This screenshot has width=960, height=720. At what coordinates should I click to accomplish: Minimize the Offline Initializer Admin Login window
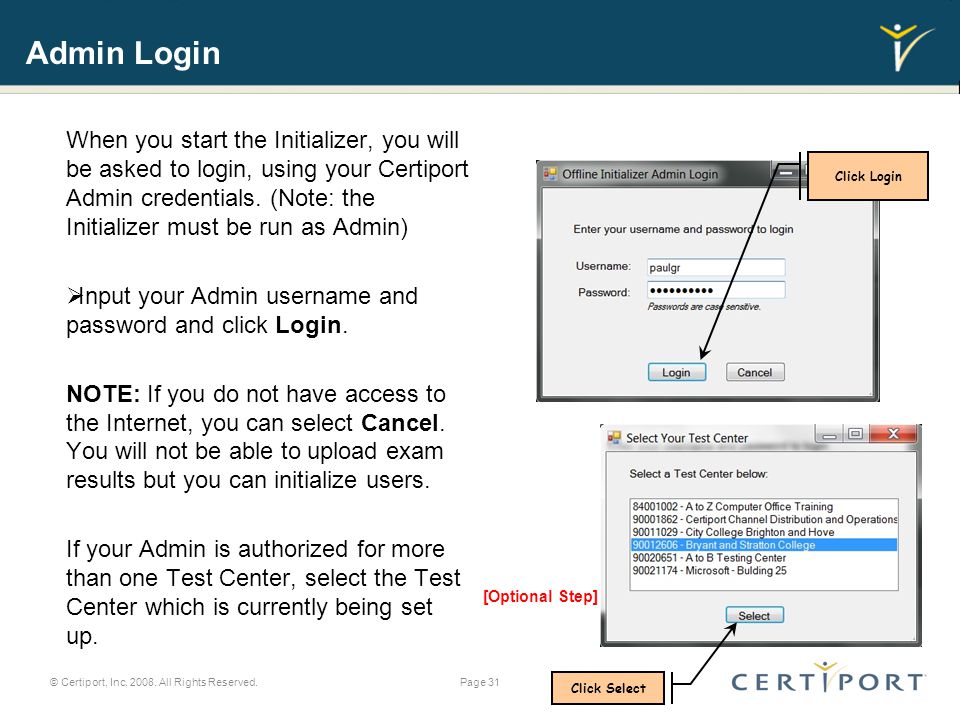[786, 173]
